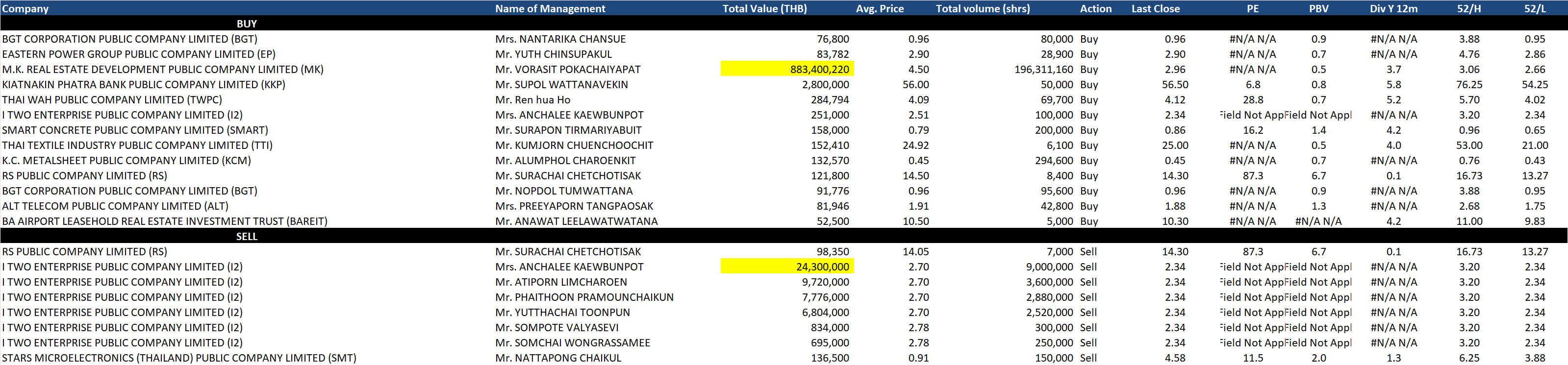Select Mr. NATTAPONG CHAIKUL name cell
The image size is (1568, 365).
coord(558,358)
